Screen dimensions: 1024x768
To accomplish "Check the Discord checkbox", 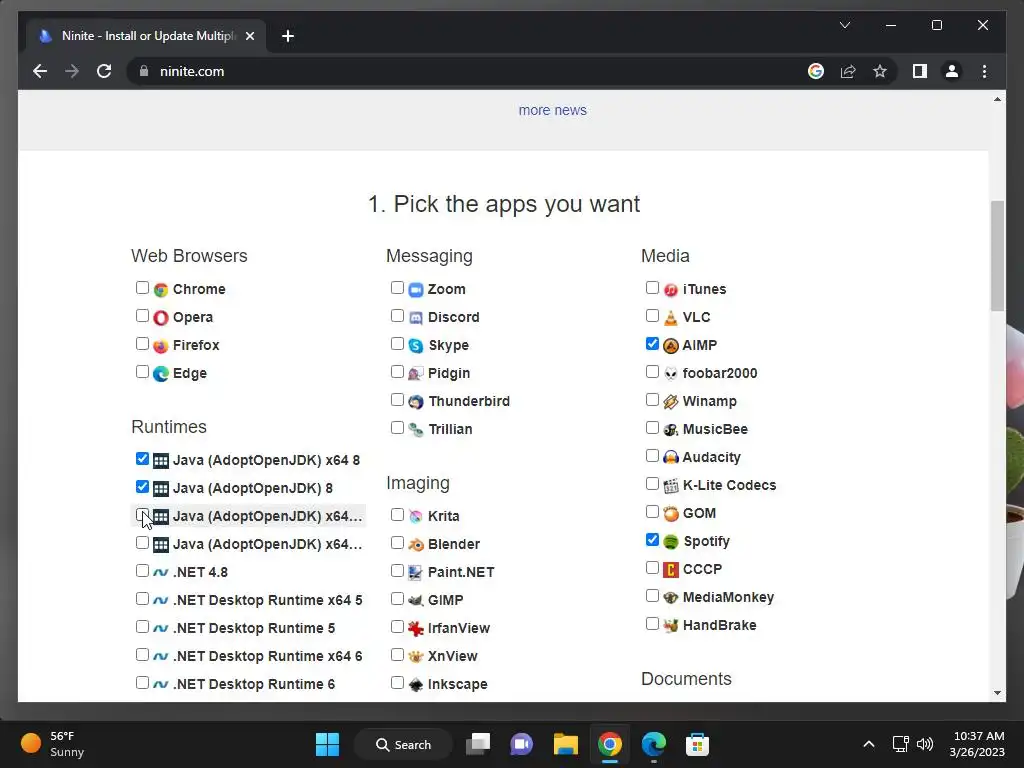I will click(x=397, y=315).
